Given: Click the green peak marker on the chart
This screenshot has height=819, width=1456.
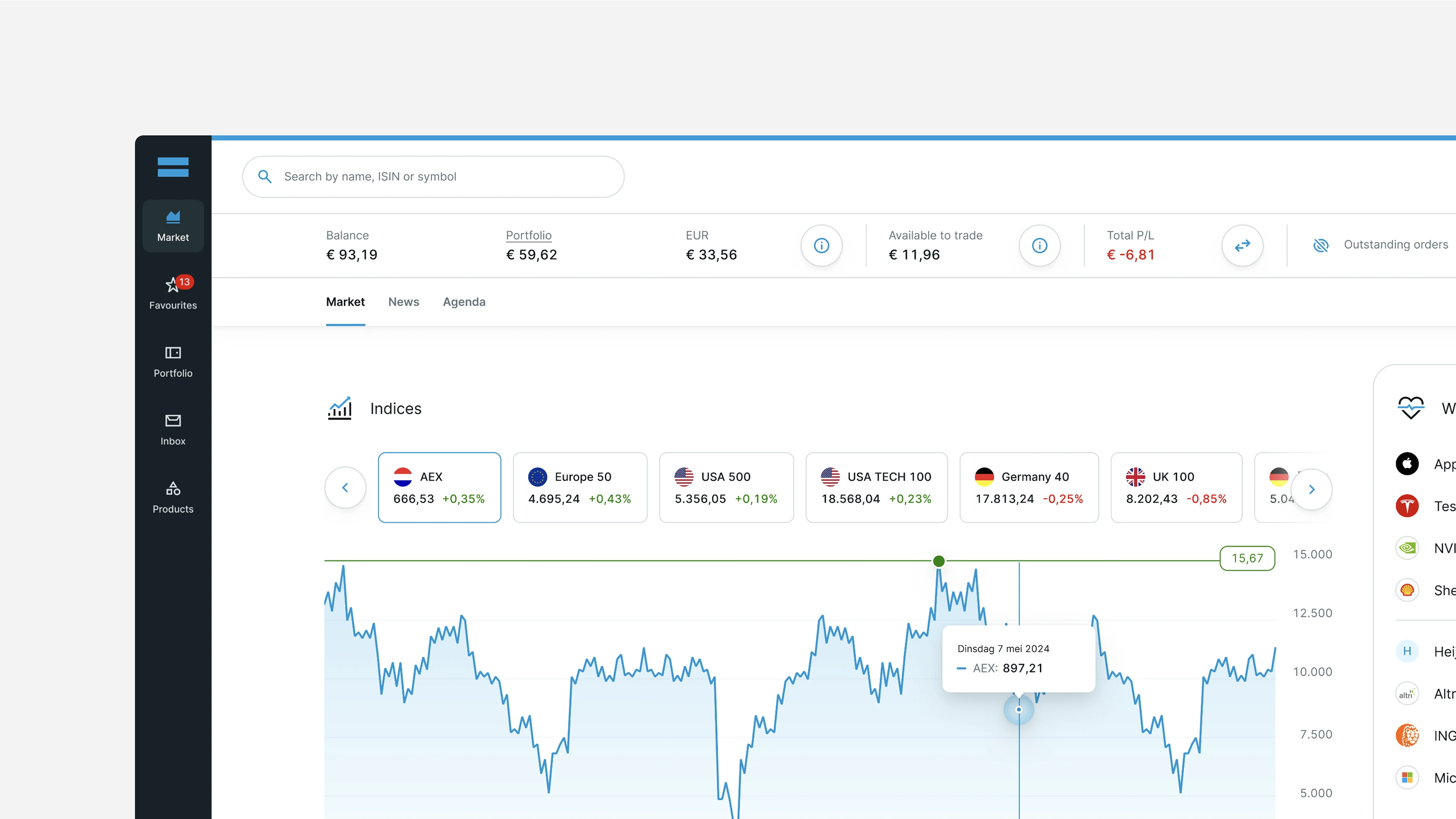Looking at the screenshot, I should click(x=939, y=561).
